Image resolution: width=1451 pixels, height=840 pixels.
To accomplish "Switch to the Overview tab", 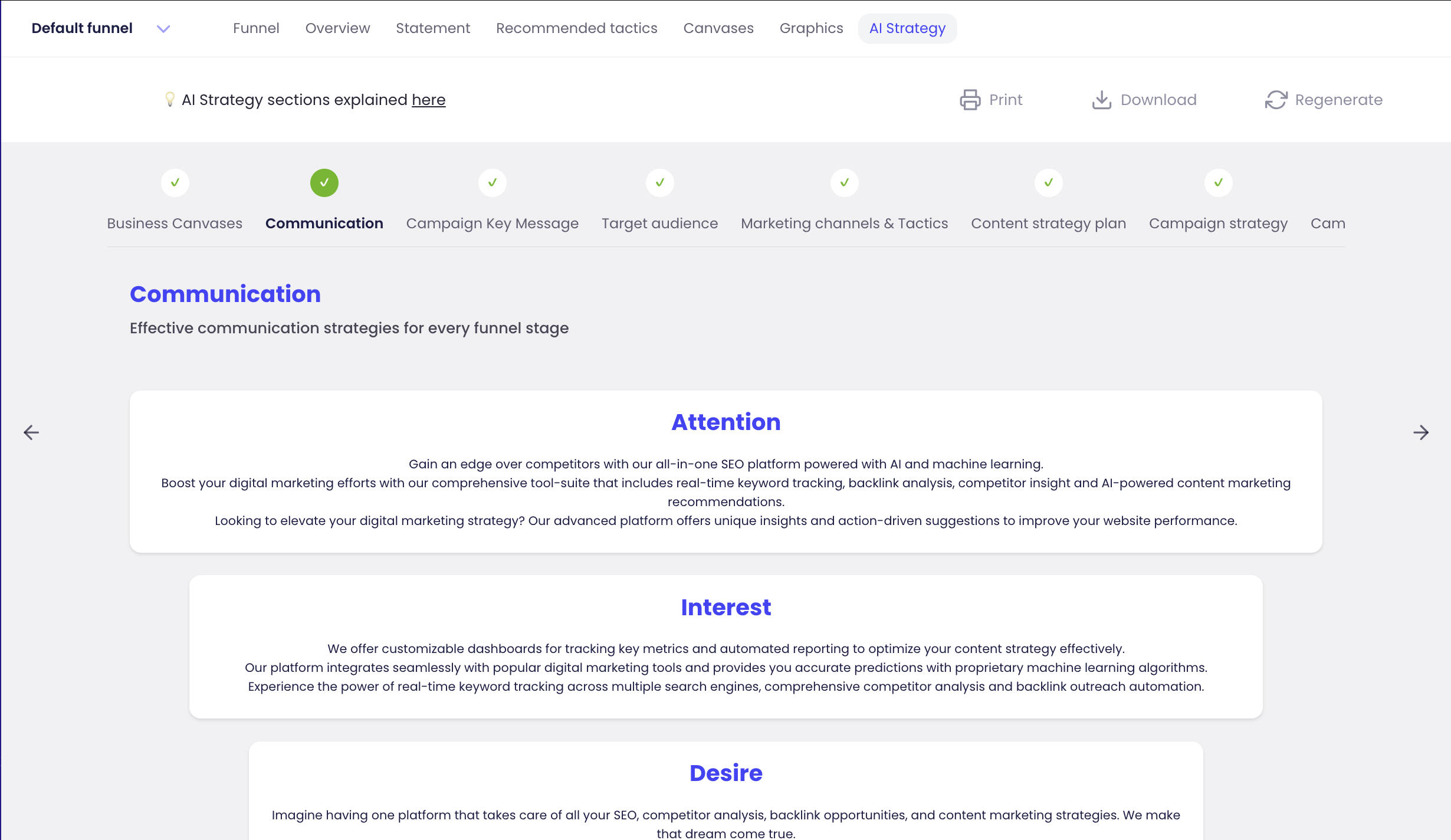I will pyautogui.click(x=337, y=28).
